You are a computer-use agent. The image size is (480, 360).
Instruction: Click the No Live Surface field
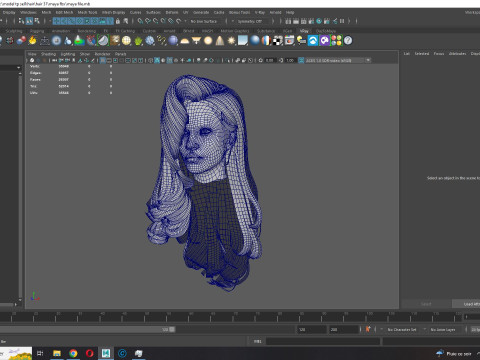pos(205,21)
